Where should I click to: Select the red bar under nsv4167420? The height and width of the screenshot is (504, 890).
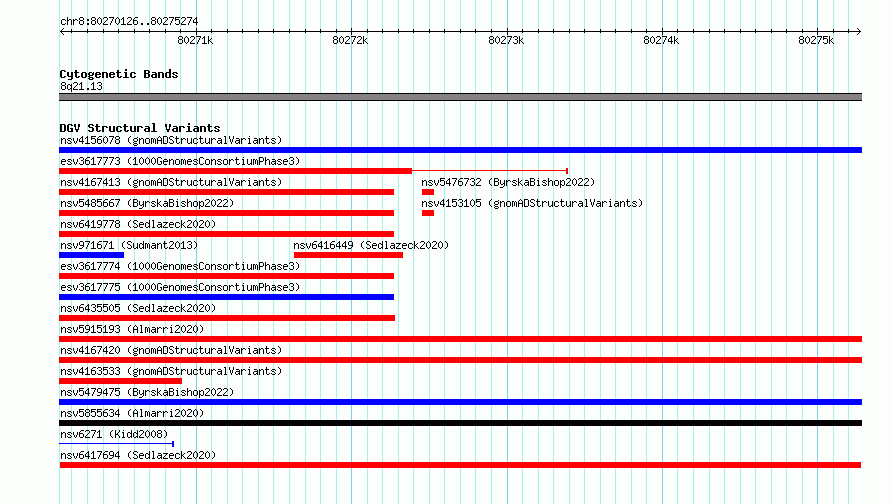(460, 360)
